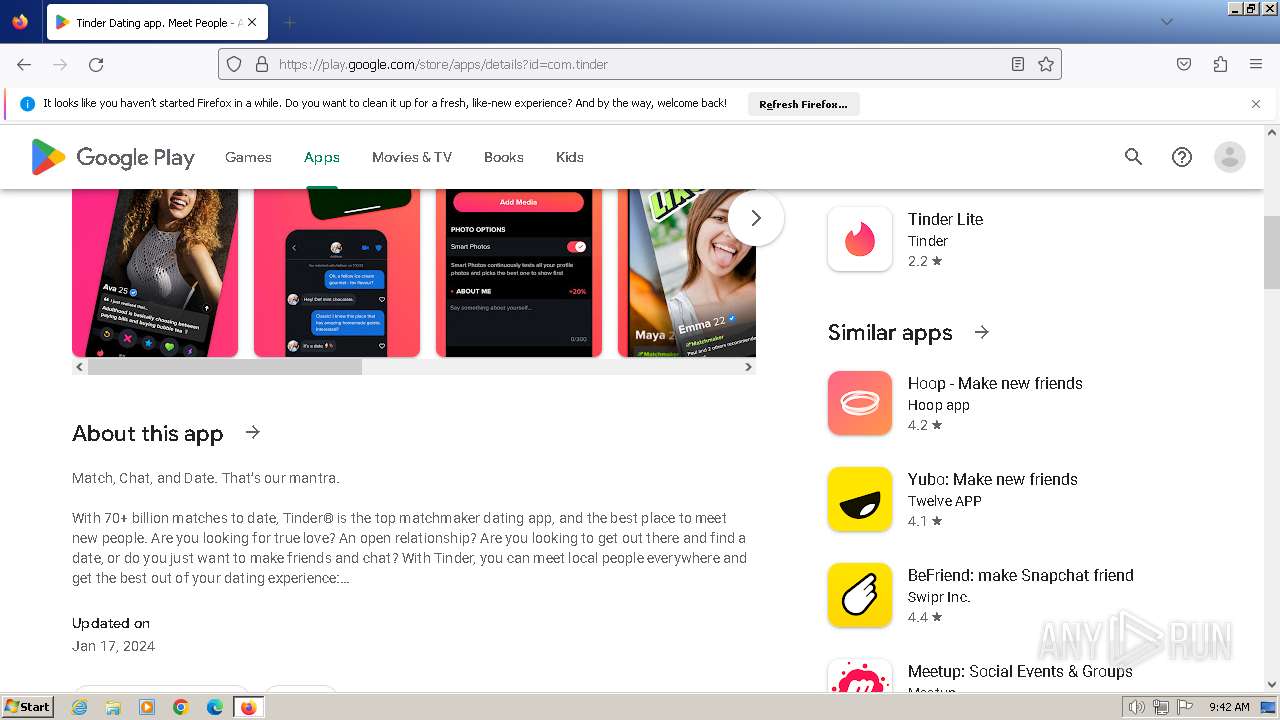
Task: Bookmark this page with the star
Action: click(1046, 64)
